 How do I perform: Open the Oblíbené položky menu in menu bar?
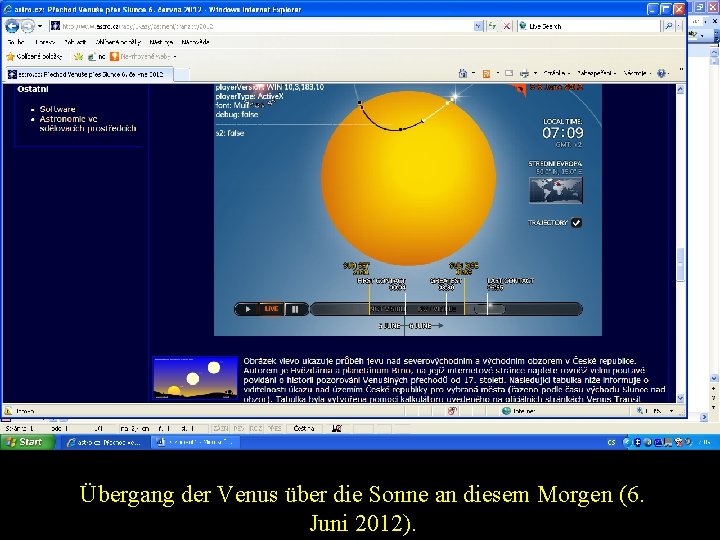[x=118, y=42]
